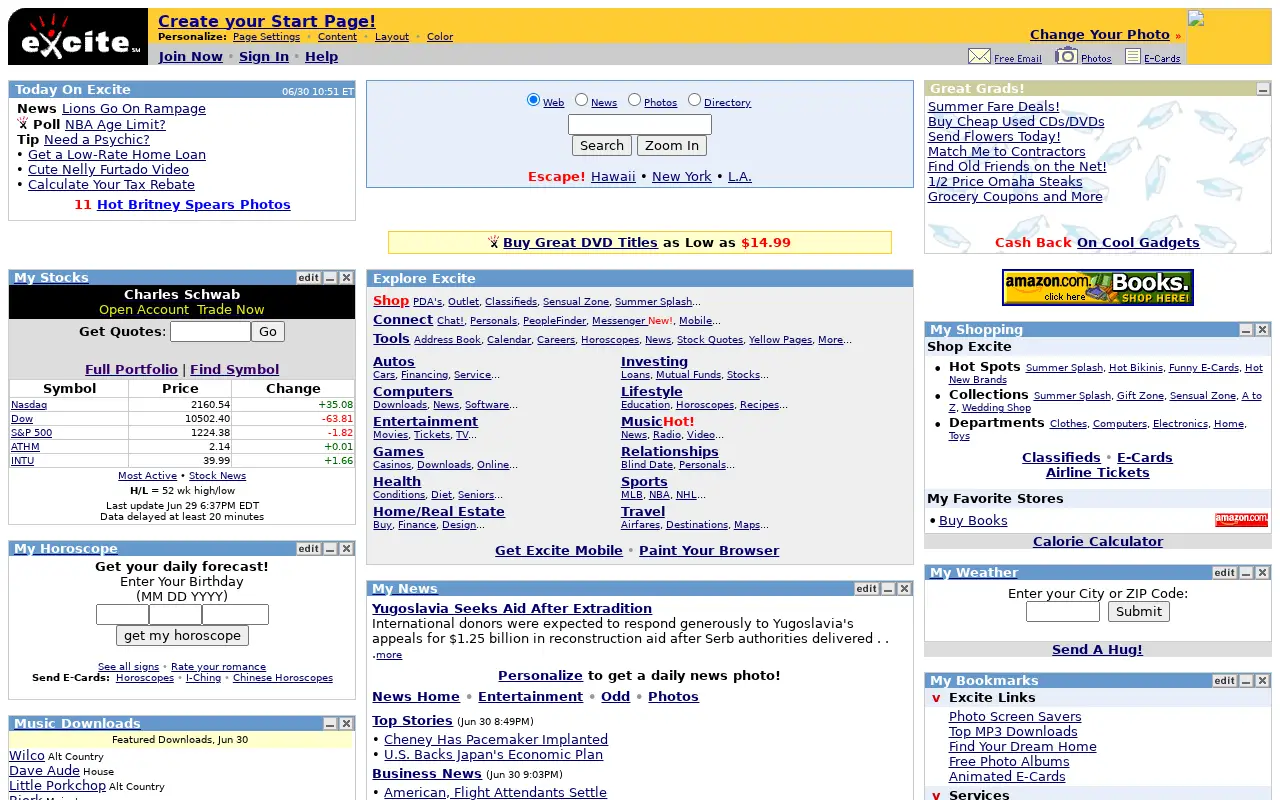Viewport: 1280px width, 800px height.
Task: Select the Web search radio button
Action: (533, 100)
